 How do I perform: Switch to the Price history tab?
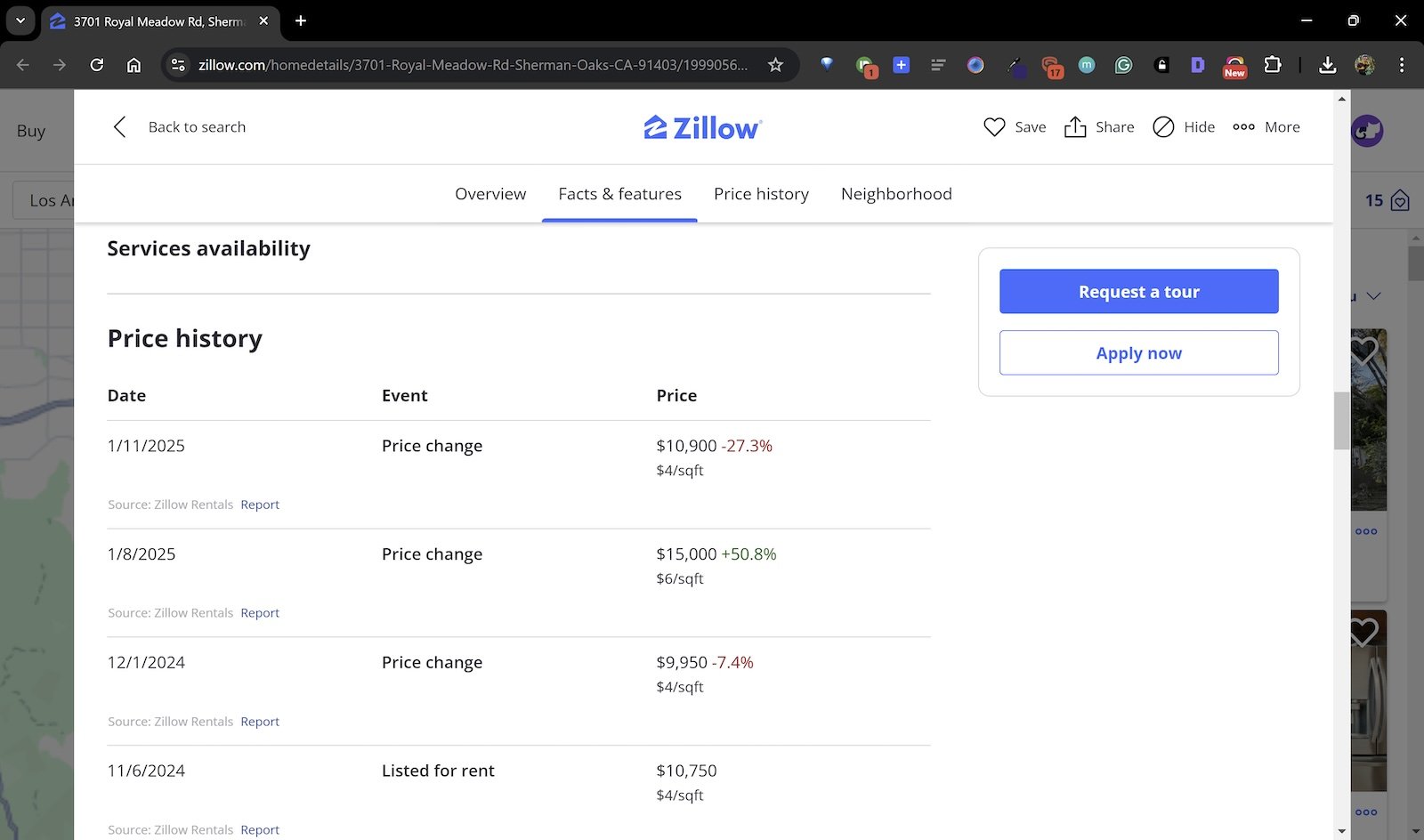(761, 194)
